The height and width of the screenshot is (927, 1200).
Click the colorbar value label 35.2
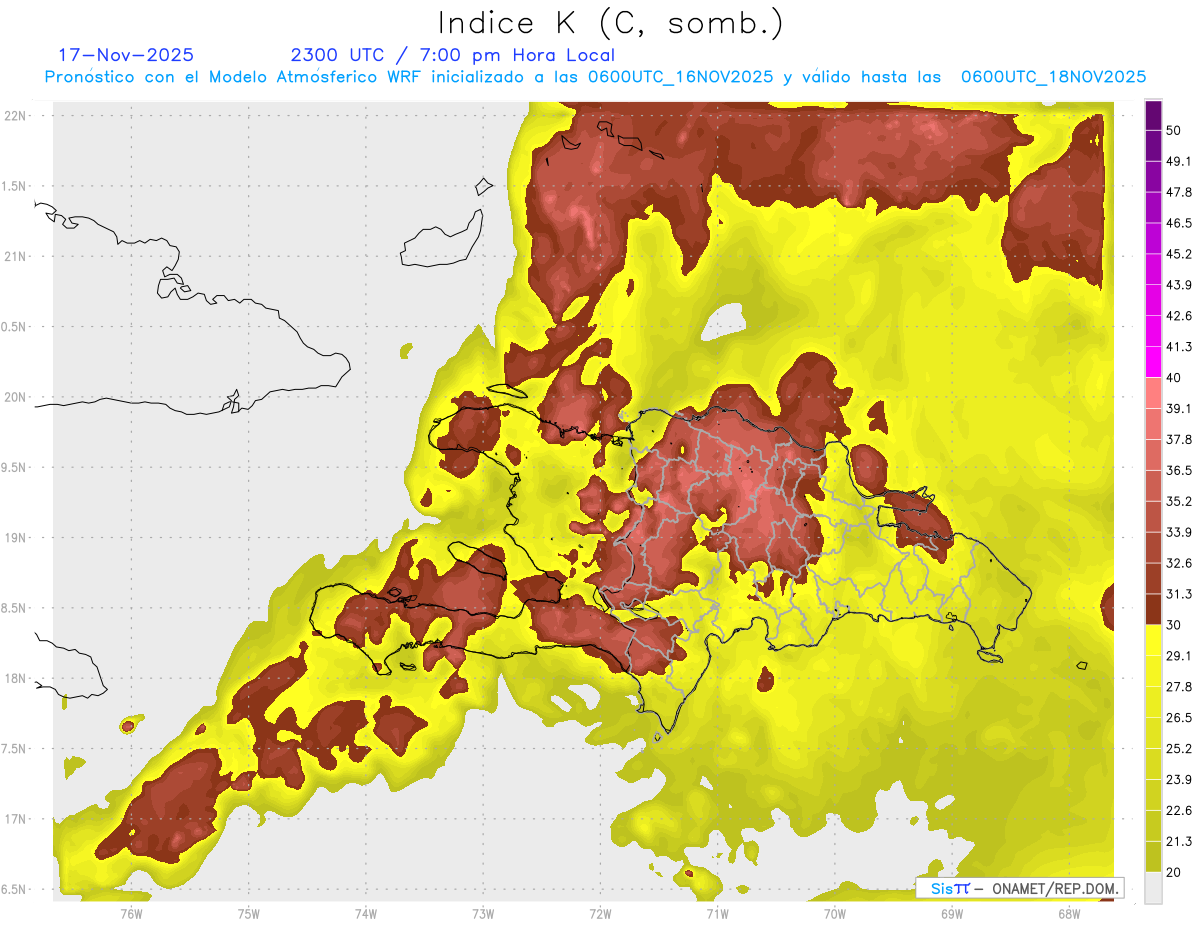[x=1178, y=501]
